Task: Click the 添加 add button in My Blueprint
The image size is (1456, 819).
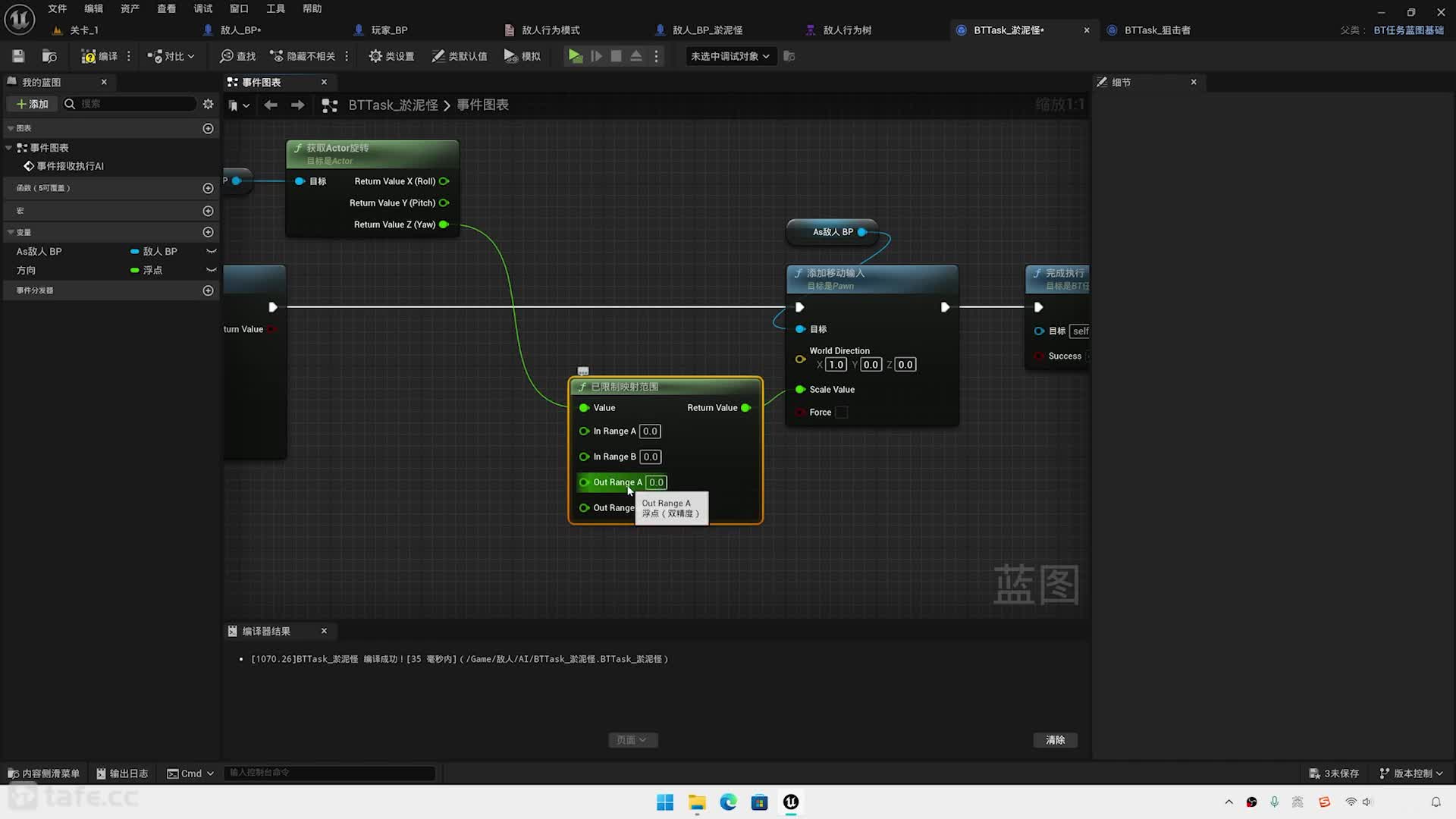Action: point(33,104)
